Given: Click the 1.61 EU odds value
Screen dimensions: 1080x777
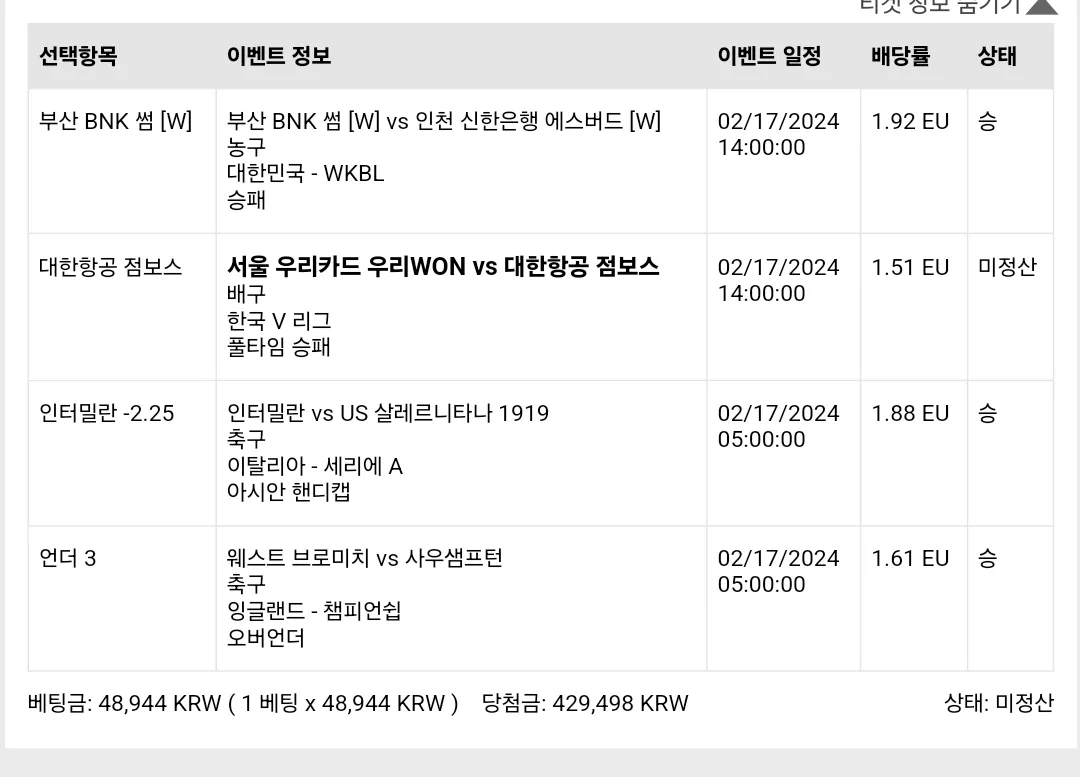Looking at the screenshot, I should pyautogui.click(x=910, y=558).
